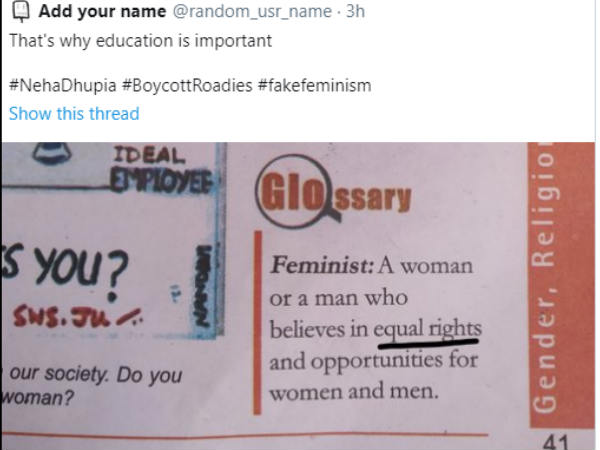Click the 'women and men.' line of definition

(354, 392)
